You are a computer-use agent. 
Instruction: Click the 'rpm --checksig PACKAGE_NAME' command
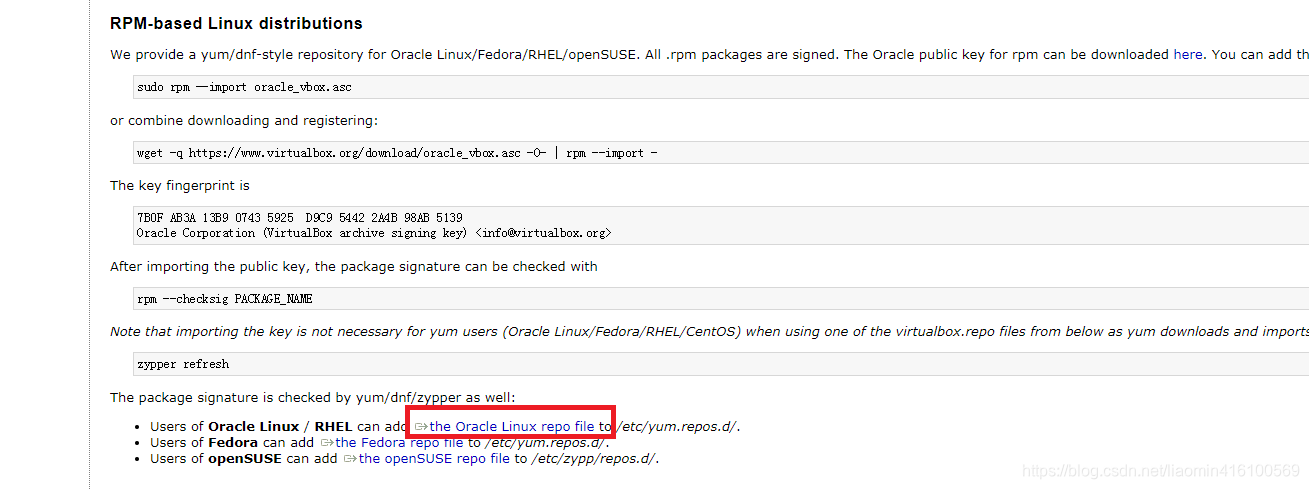click(225, 299)
